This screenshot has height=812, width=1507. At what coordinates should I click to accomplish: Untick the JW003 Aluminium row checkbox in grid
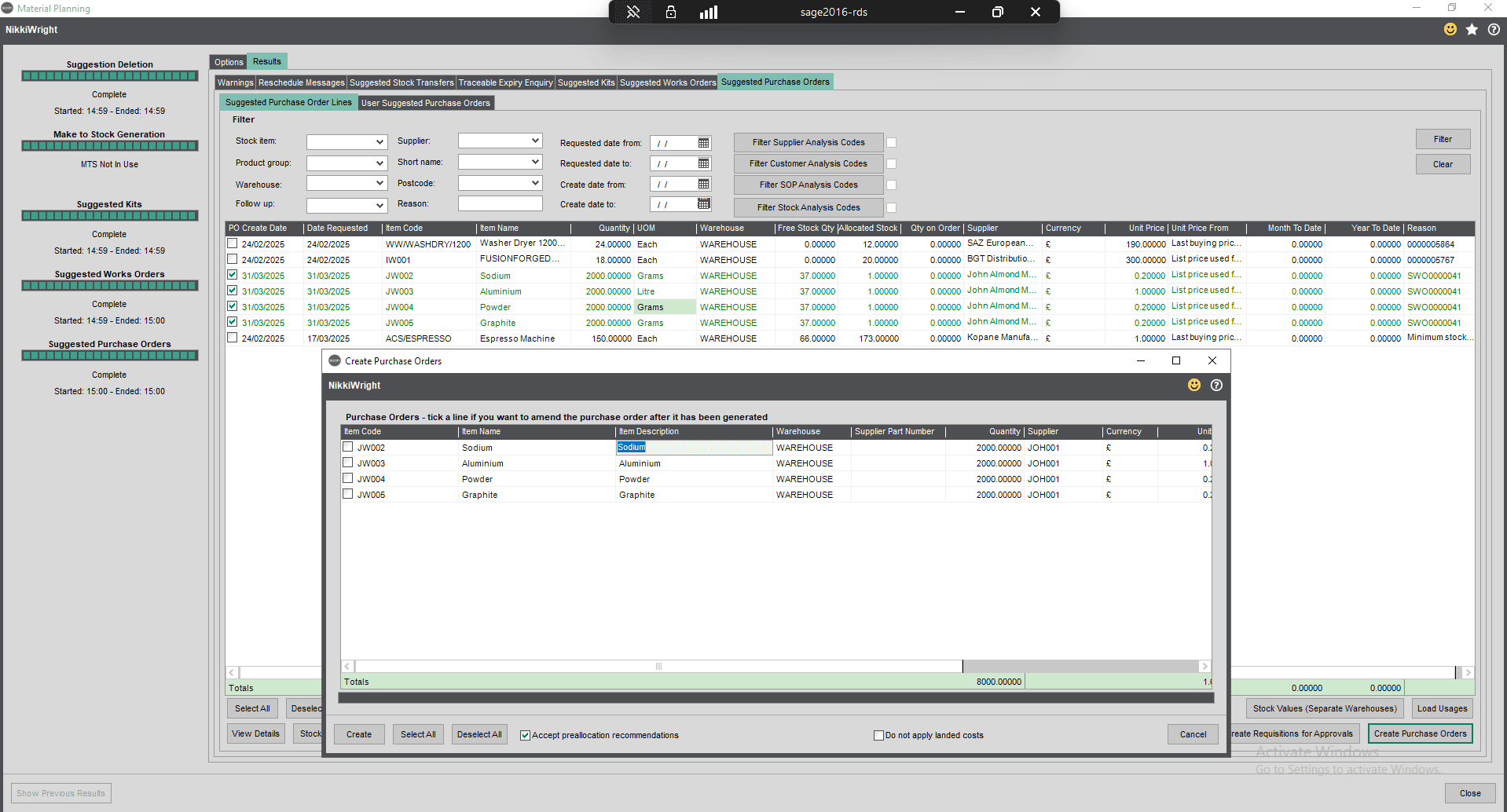pos(232,291)
